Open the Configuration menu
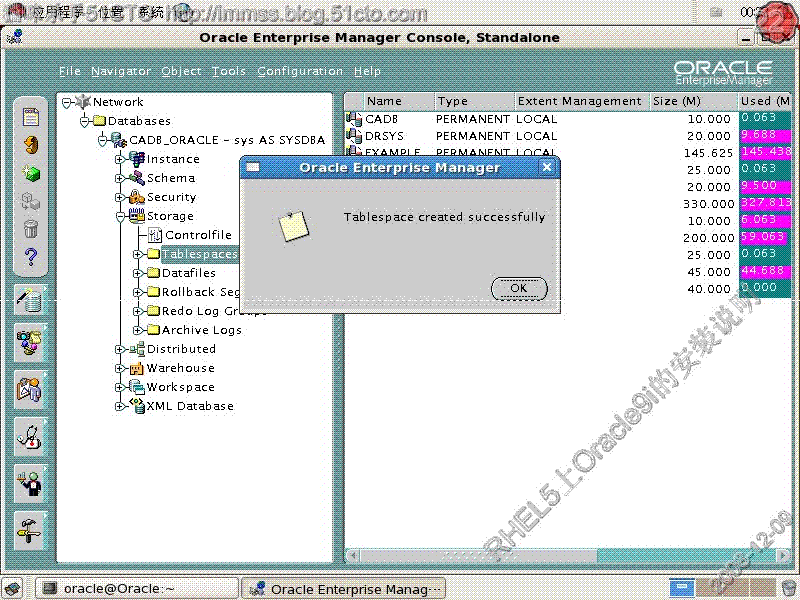 (300, 71)
